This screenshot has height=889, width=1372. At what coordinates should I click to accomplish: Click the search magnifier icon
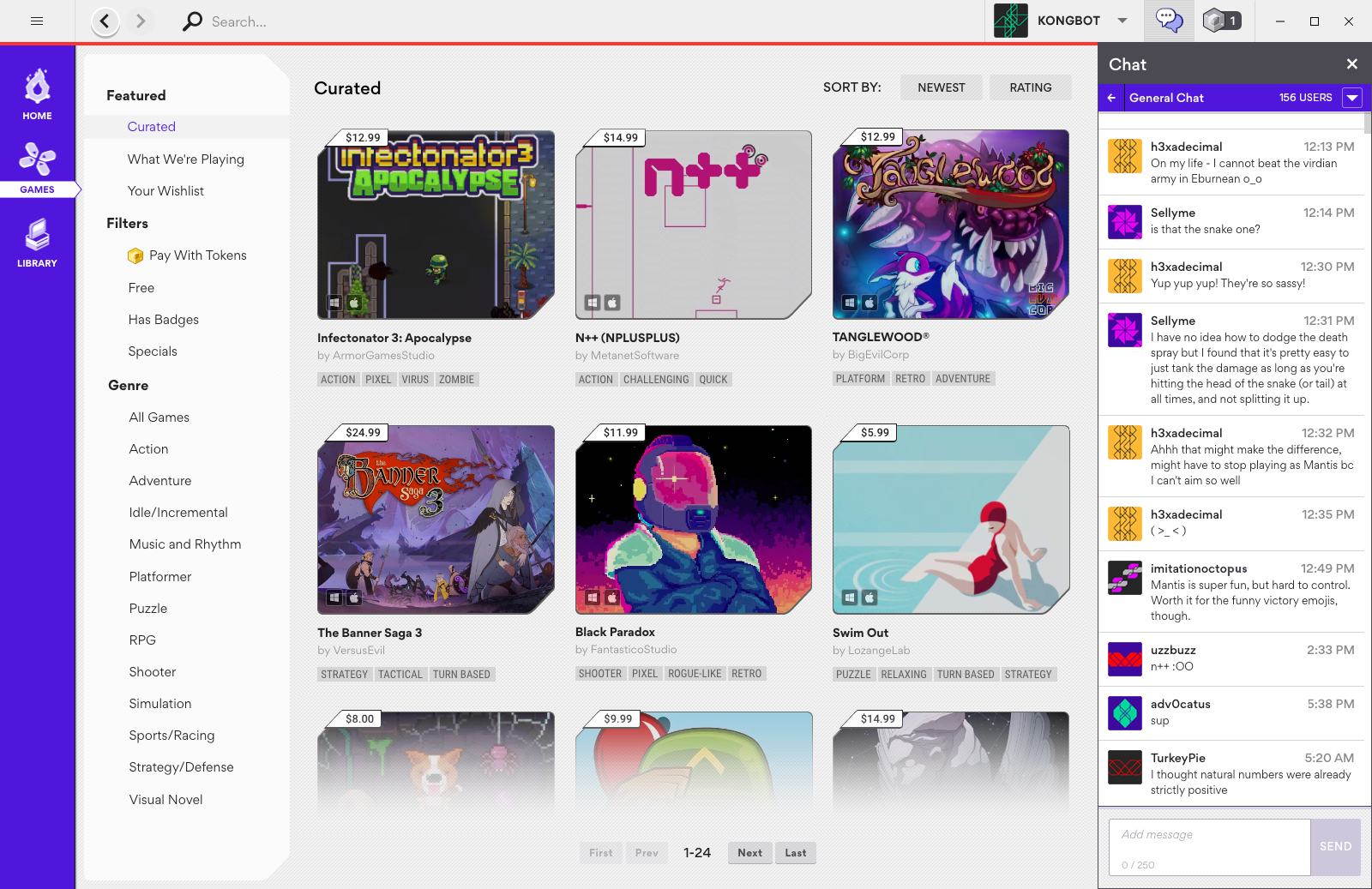[193, 21]
